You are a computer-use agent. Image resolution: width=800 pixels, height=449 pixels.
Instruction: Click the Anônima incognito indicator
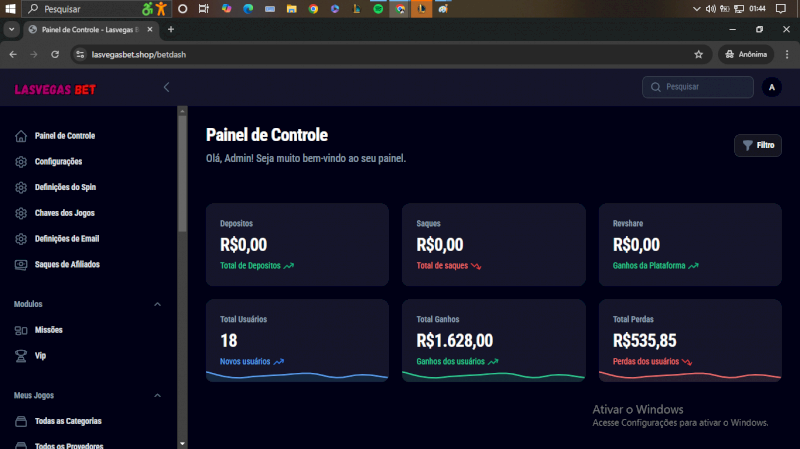tap(746, 55)
